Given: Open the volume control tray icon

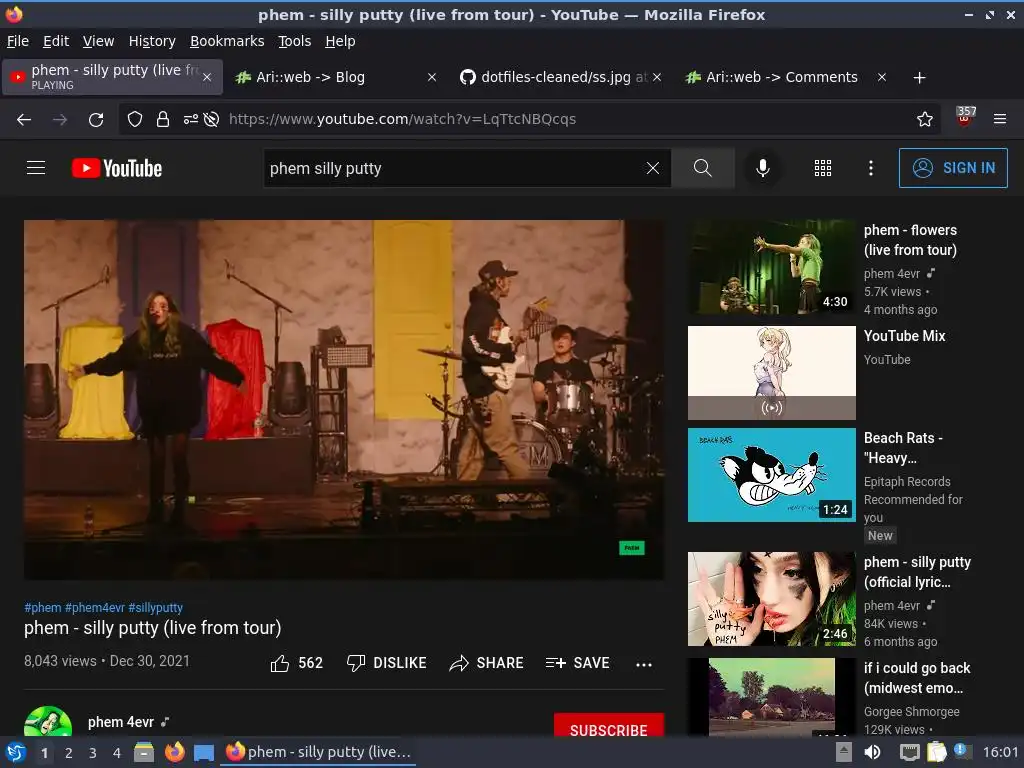Looking at the screenshot, I should (x=872, y=752).
